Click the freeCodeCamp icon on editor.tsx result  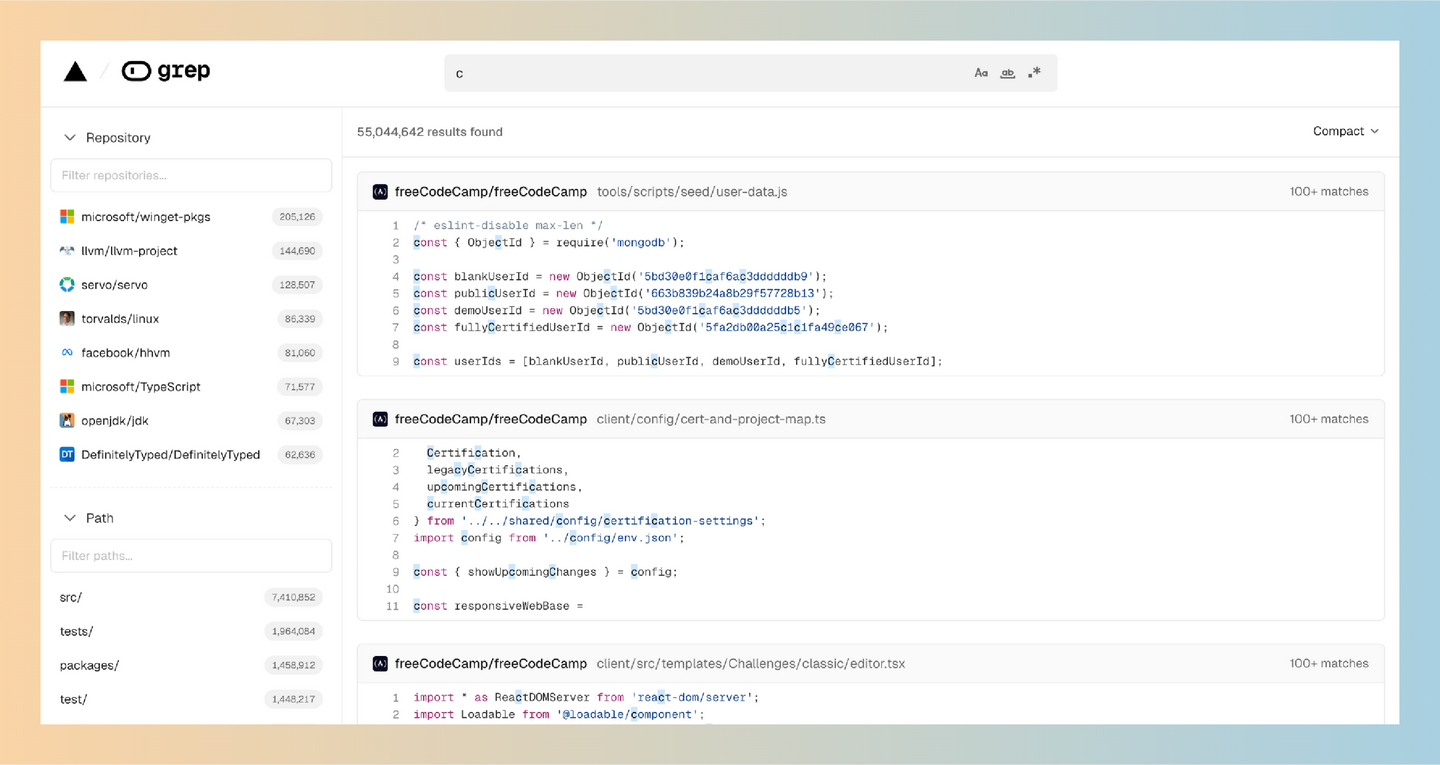pyautogui.click(x=380, y=664)
